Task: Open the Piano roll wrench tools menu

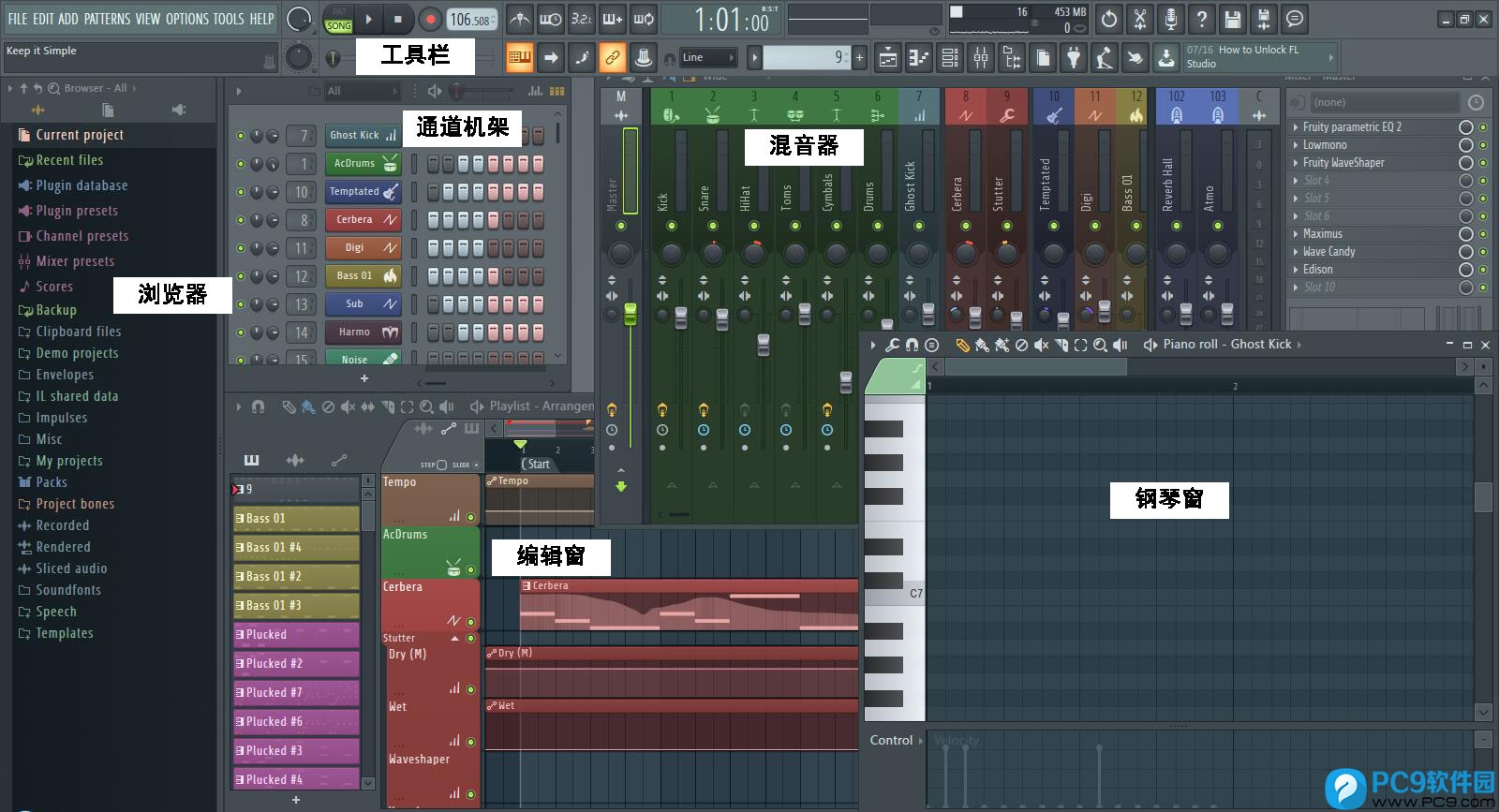Action: coord(892,345)
